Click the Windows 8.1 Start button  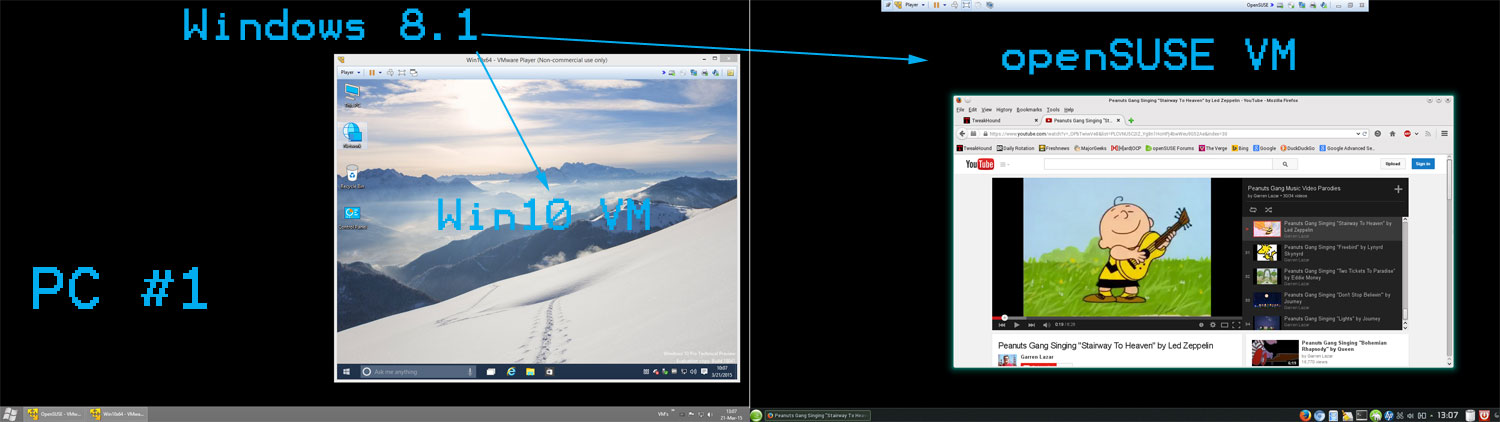11,414
